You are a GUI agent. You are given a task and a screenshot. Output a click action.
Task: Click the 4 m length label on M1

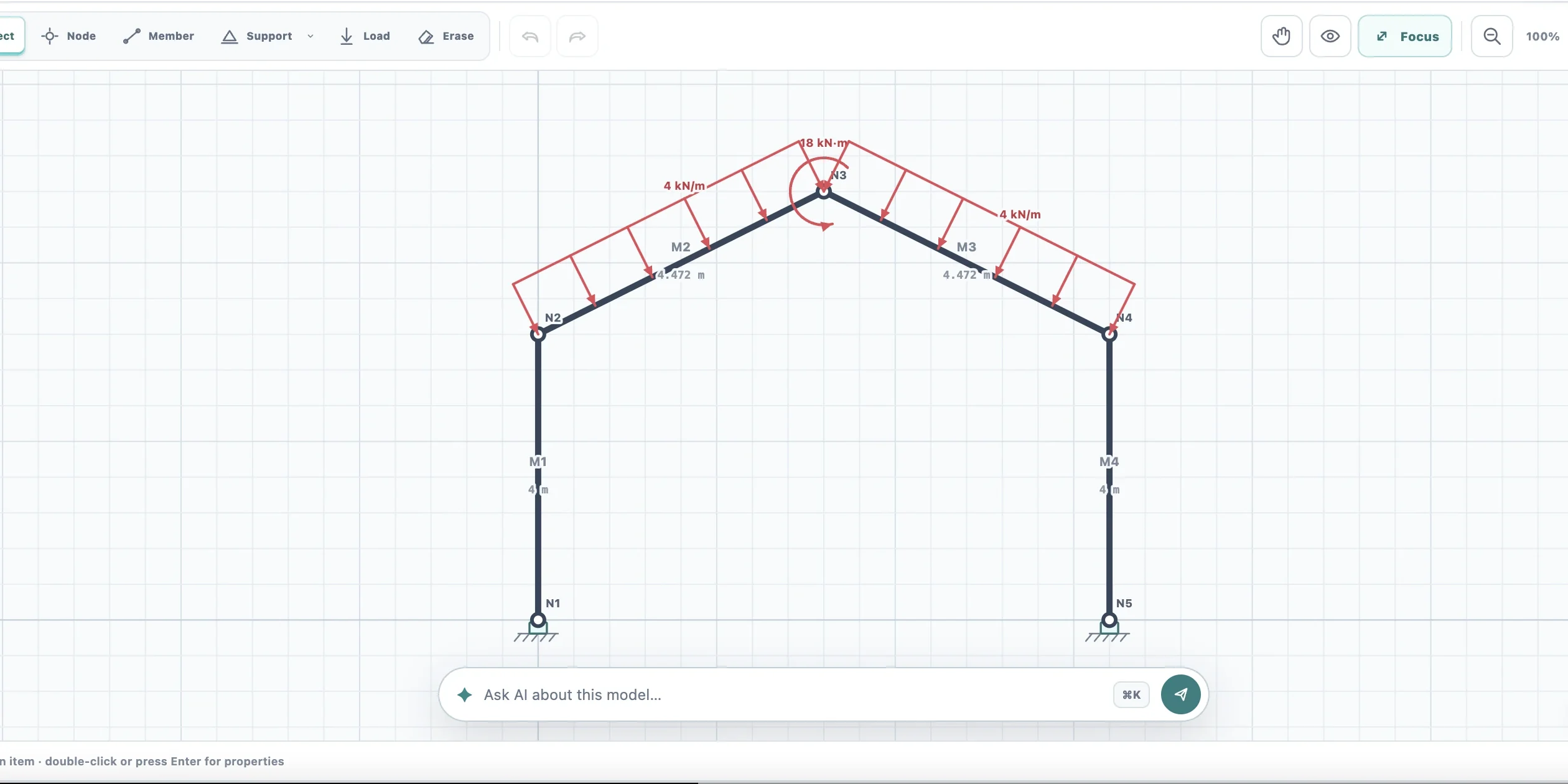click(x=538, y=490)
